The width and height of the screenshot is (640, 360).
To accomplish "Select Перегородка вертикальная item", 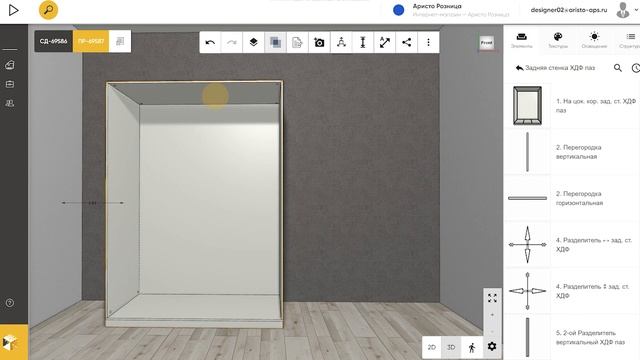I will (x=571, y=152).
